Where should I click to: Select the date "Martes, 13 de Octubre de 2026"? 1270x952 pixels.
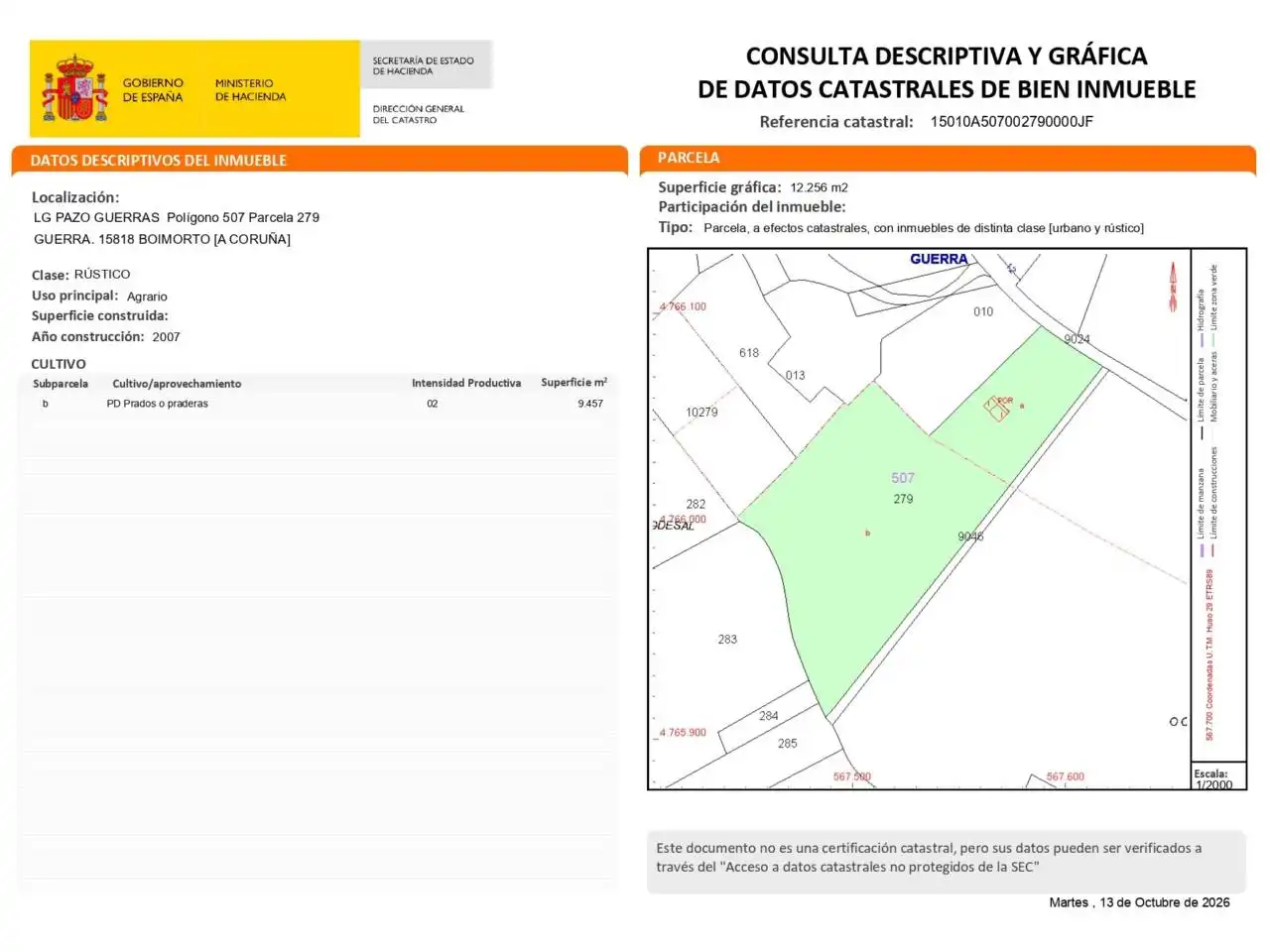[1139, 902]
